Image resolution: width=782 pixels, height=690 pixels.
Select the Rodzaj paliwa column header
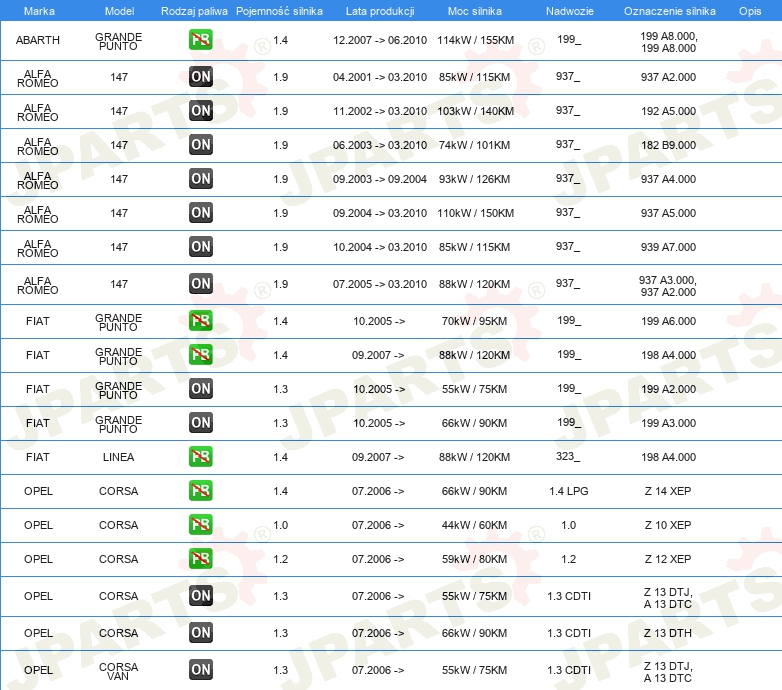194,11
